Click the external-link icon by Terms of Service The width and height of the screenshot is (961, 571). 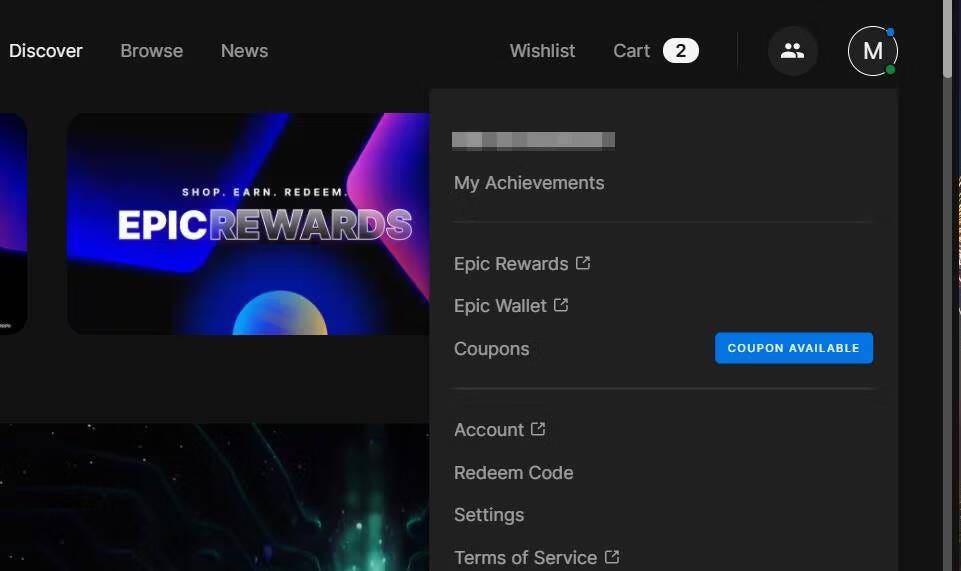(x=612, y=557)
